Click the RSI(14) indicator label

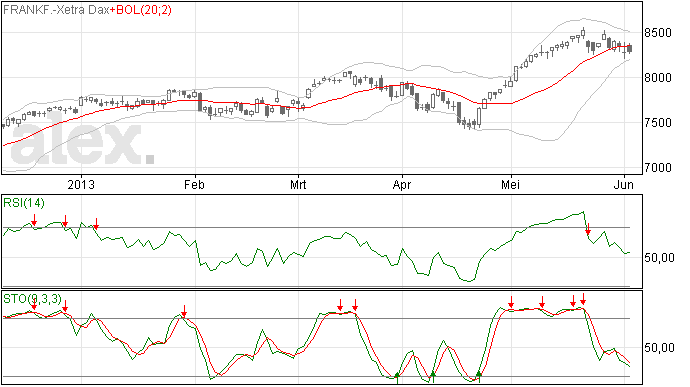[x=24, y=203]
